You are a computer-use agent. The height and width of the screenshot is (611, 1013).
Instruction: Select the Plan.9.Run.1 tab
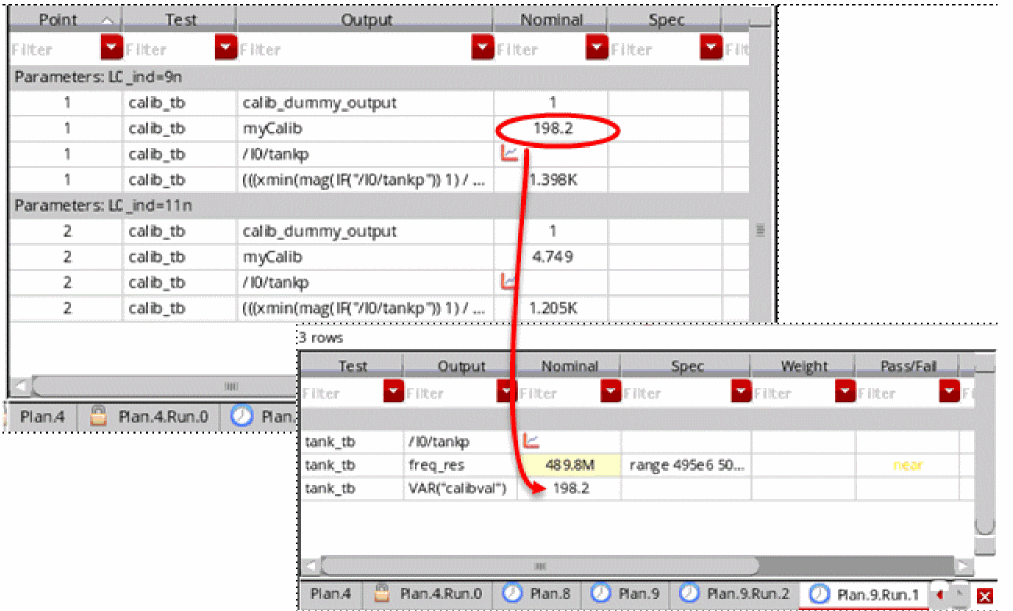pos(864,594)
